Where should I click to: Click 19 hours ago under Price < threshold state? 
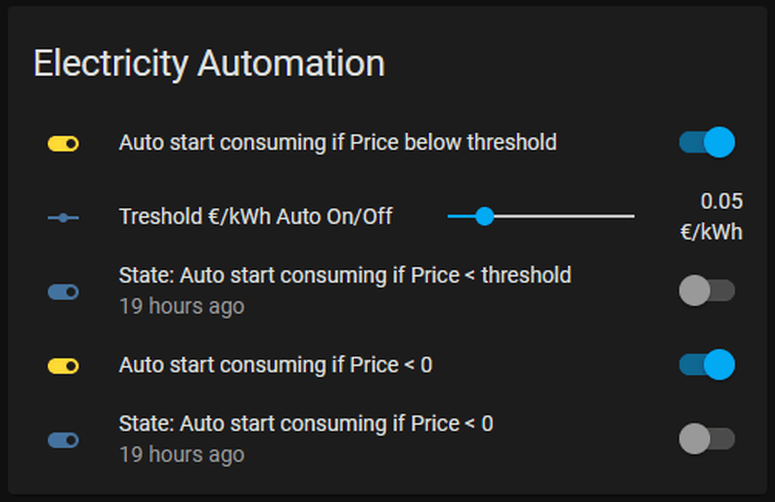tap(182, 306)
